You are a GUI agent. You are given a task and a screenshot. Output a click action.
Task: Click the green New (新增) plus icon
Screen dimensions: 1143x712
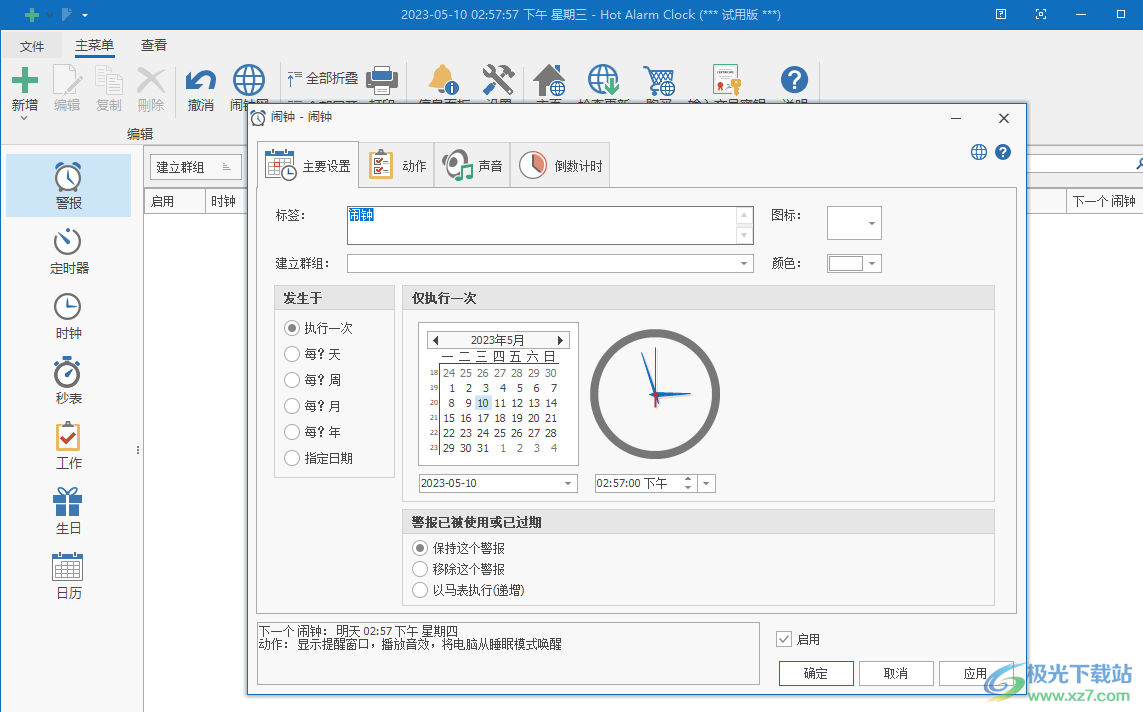(25, 80)
